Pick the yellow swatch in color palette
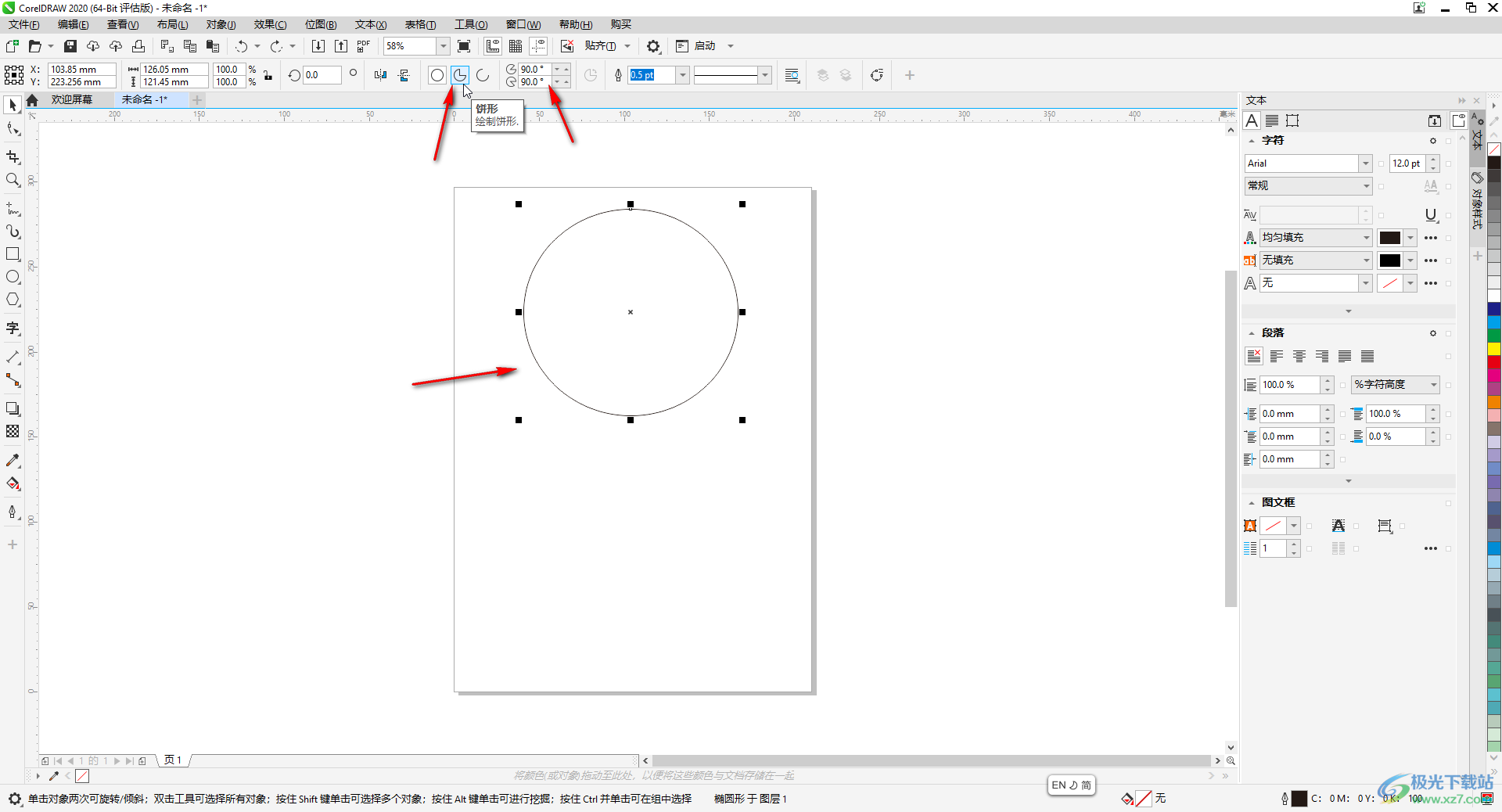The image size is (1502, 812). click(x=1494, y=348)
